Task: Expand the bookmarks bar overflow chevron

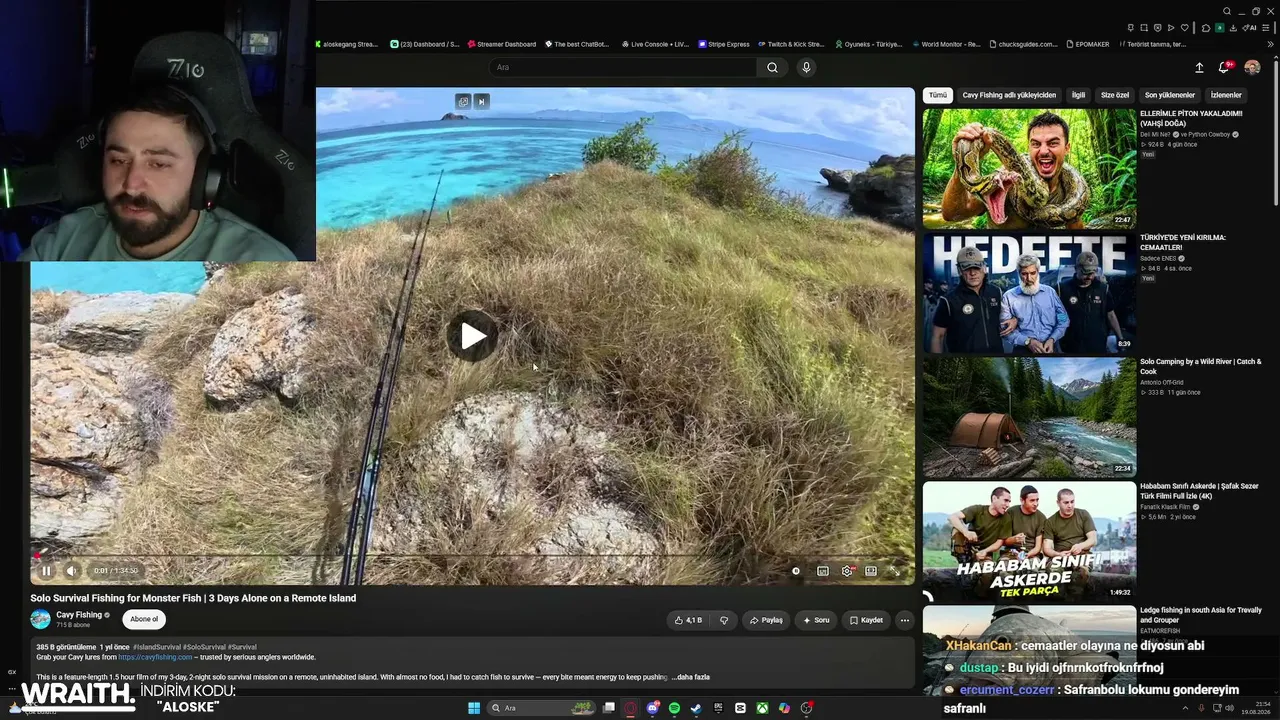Action: pos(1271,44)
